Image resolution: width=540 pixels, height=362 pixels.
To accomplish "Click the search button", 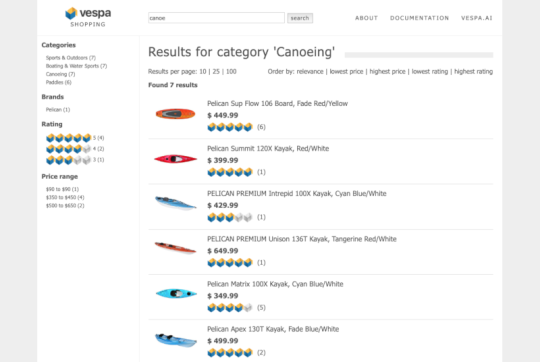I will [x=300, y=18].
